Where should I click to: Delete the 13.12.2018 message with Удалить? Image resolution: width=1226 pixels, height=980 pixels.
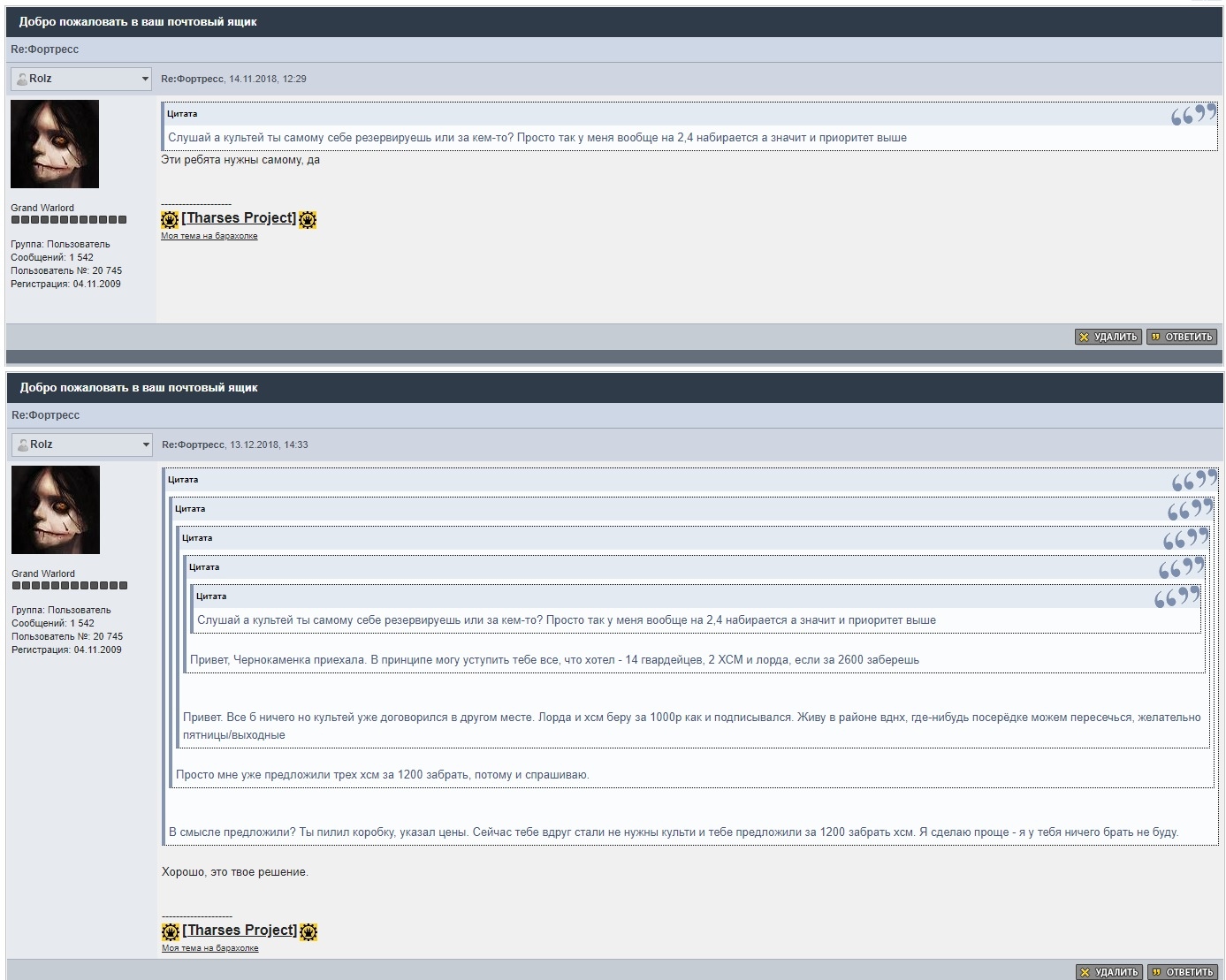click(x=1109, y=972)
